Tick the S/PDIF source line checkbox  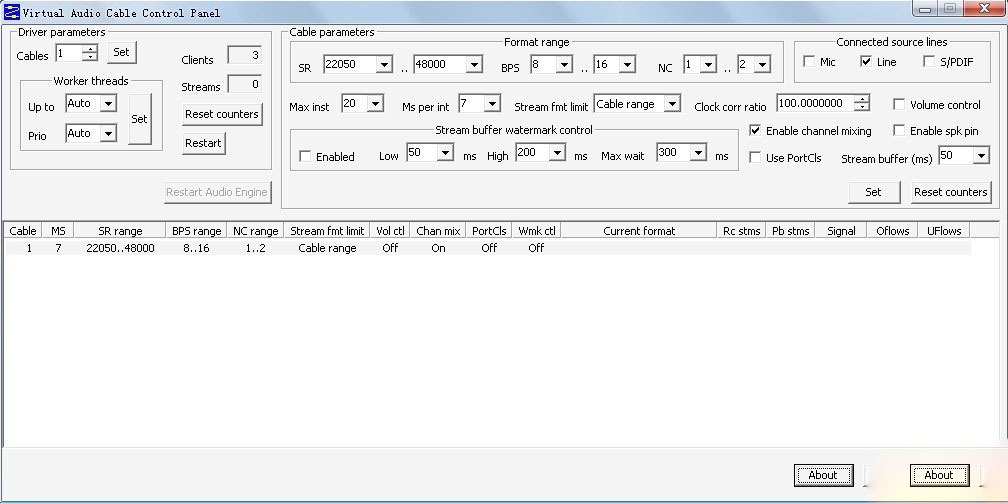tap(930, 62)
